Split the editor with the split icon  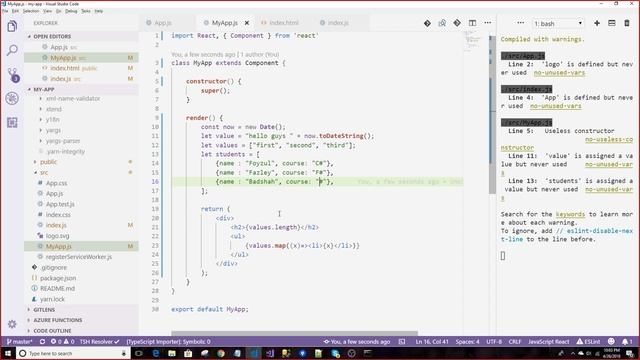point(472,23)
